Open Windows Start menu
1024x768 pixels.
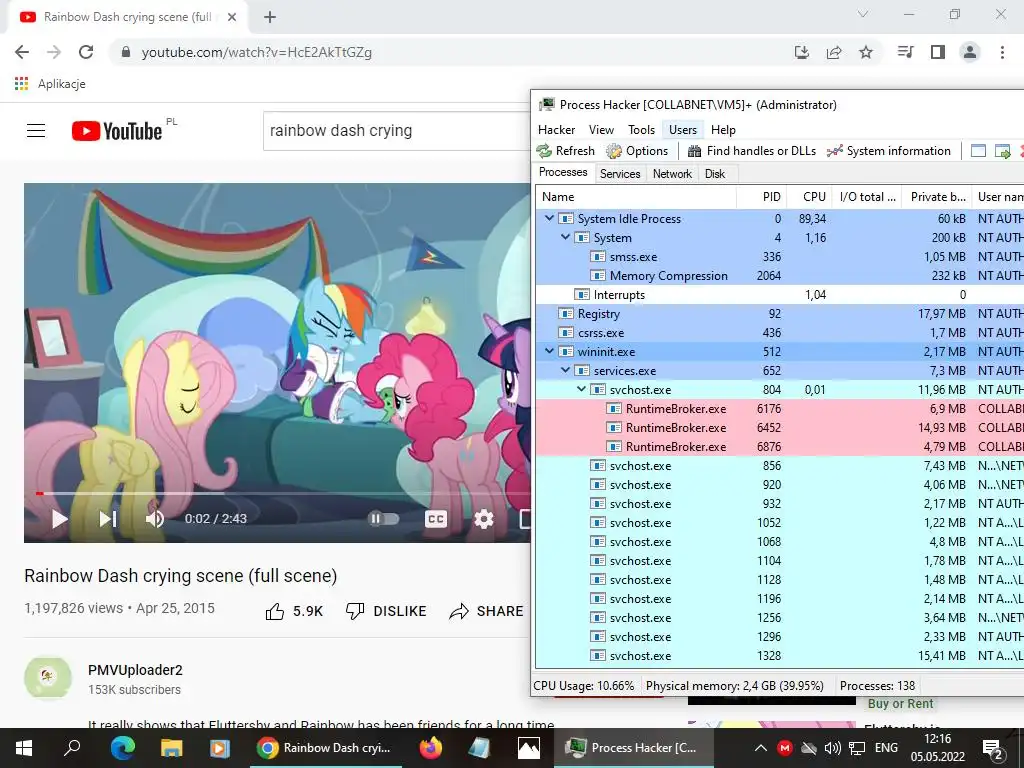point(24,748)
